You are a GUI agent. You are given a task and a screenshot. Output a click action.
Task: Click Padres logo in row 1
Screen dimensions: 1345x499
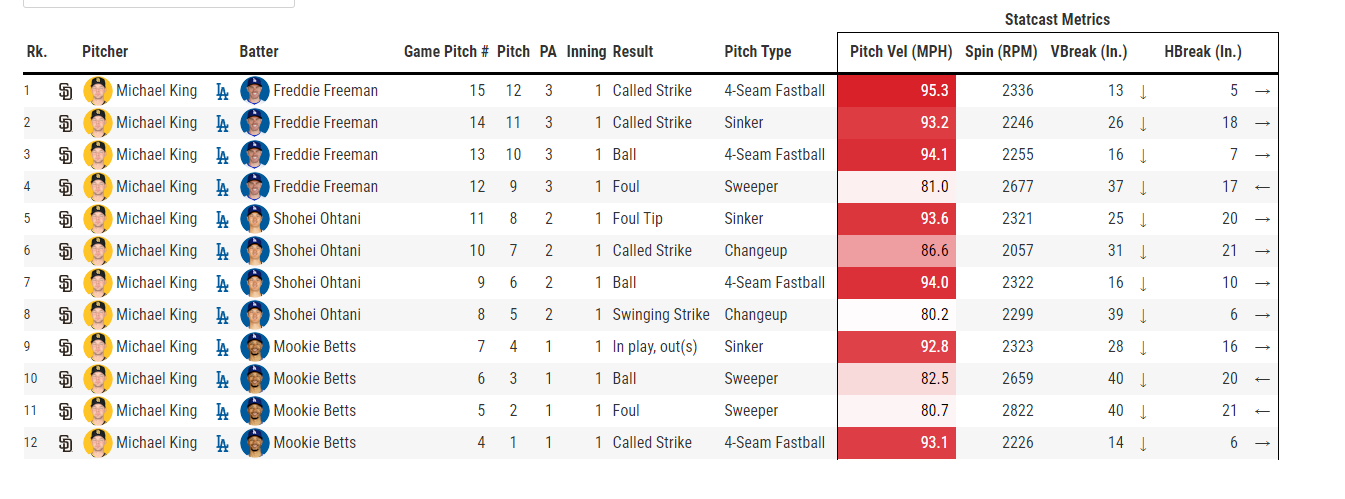click(66, 91)
